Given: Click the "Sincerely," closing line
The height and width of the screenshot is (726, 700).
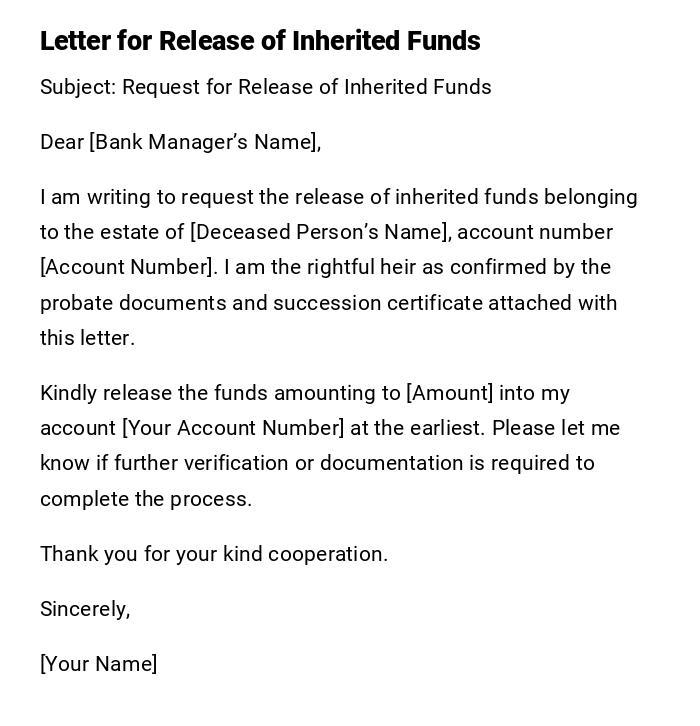Looking at the screenshot, I should [85, 609].
